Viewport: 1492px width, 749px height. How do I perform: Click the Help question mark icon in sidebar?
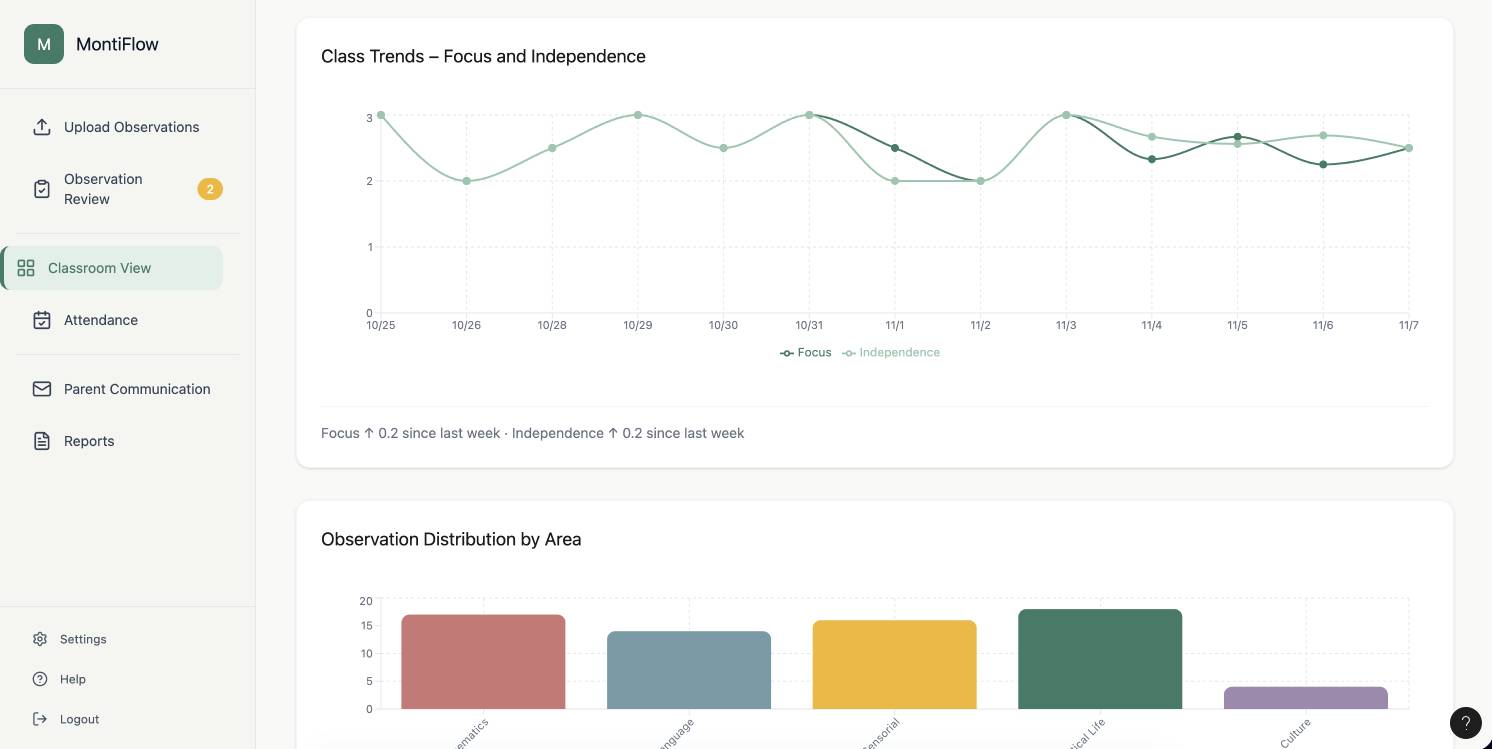click(39, 679)
